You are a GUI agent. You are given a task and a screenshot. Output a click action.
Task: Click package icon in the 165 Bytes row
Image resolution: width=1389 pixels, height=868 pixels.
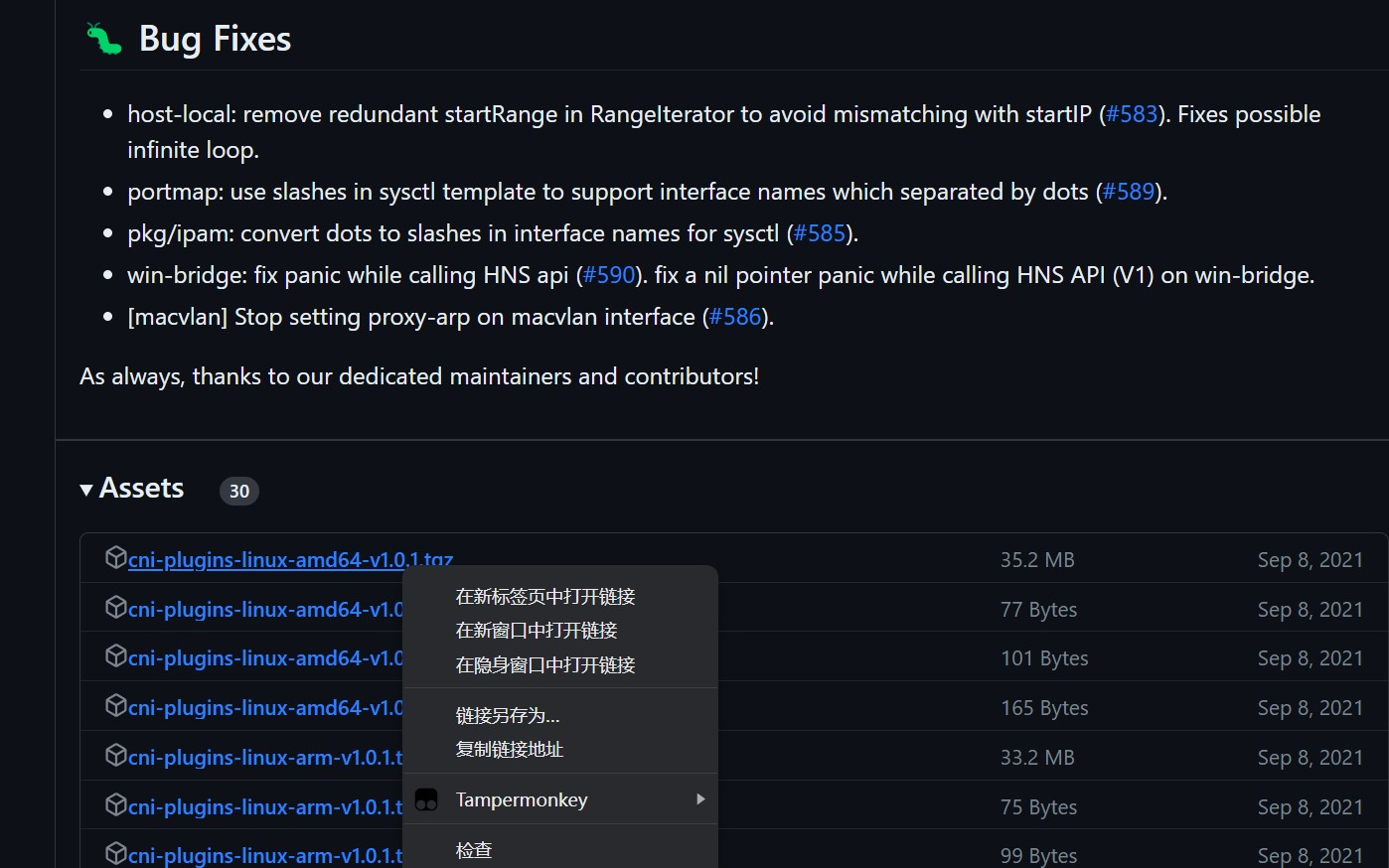(x=116, y=705)
